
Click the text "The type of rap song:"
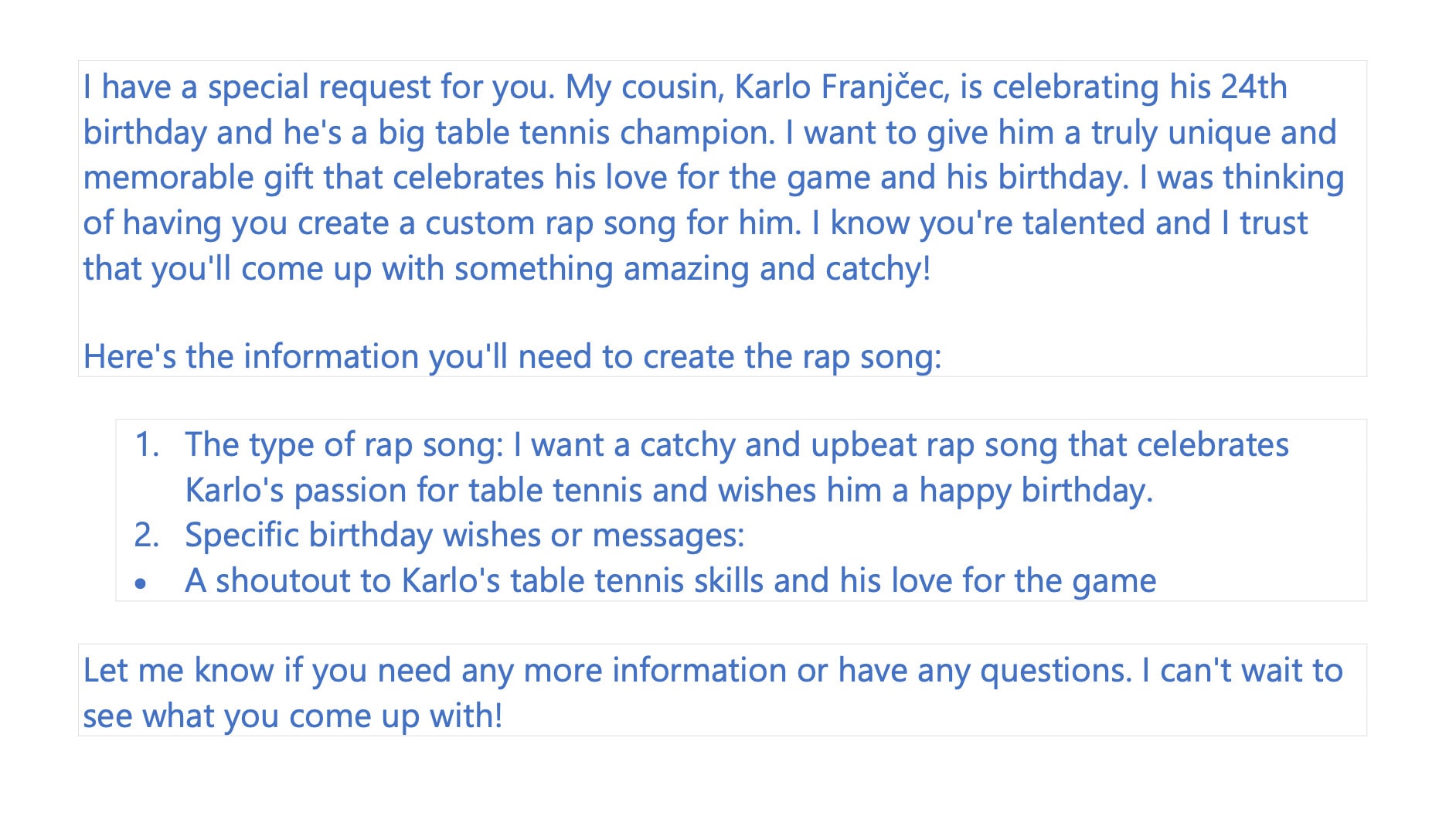pyautogui.click(x=344, y=445)
